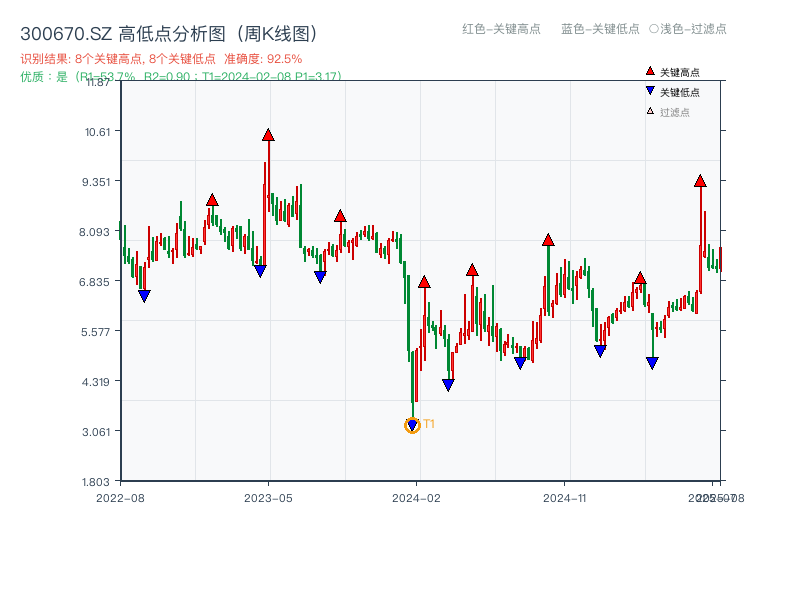This screenshot has height=600, width=800.
Task: Click the hollow triangle icon in the 过滤点 legend
Action: point(650,111)
